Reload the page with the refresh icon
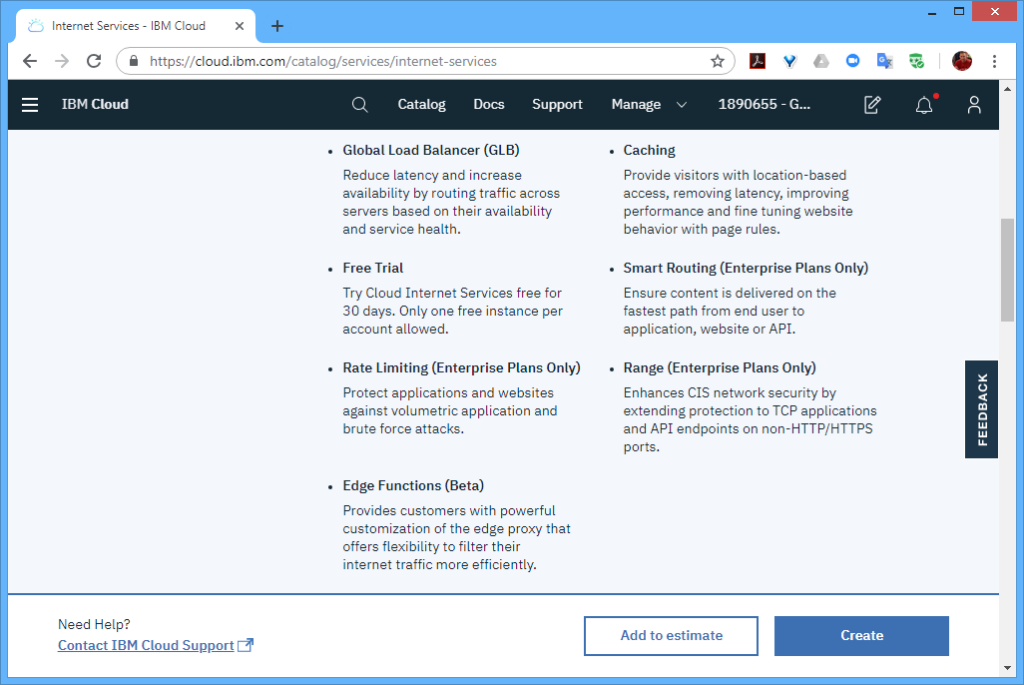The width and height of the screenshot is (1024, 685). 94,61
